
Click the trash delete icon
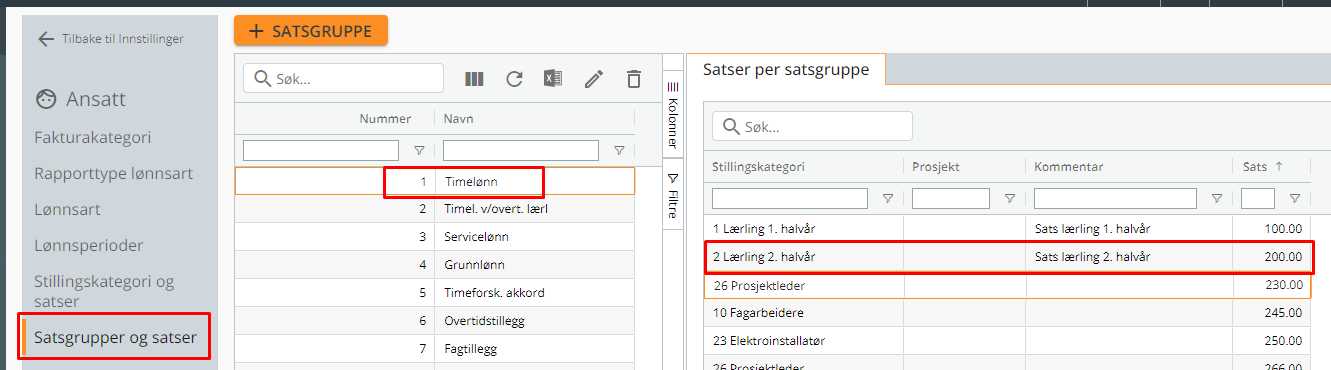coord(633,79)
